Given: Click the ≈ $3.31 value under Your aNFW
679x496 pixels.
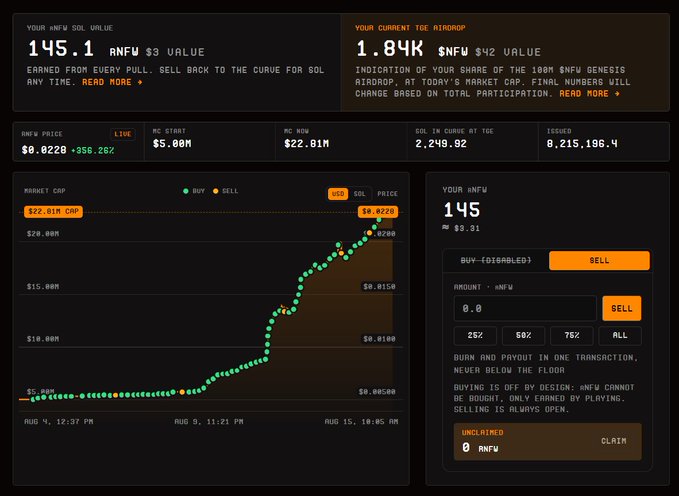Looking at the screenshot, I should click(461, 228).
